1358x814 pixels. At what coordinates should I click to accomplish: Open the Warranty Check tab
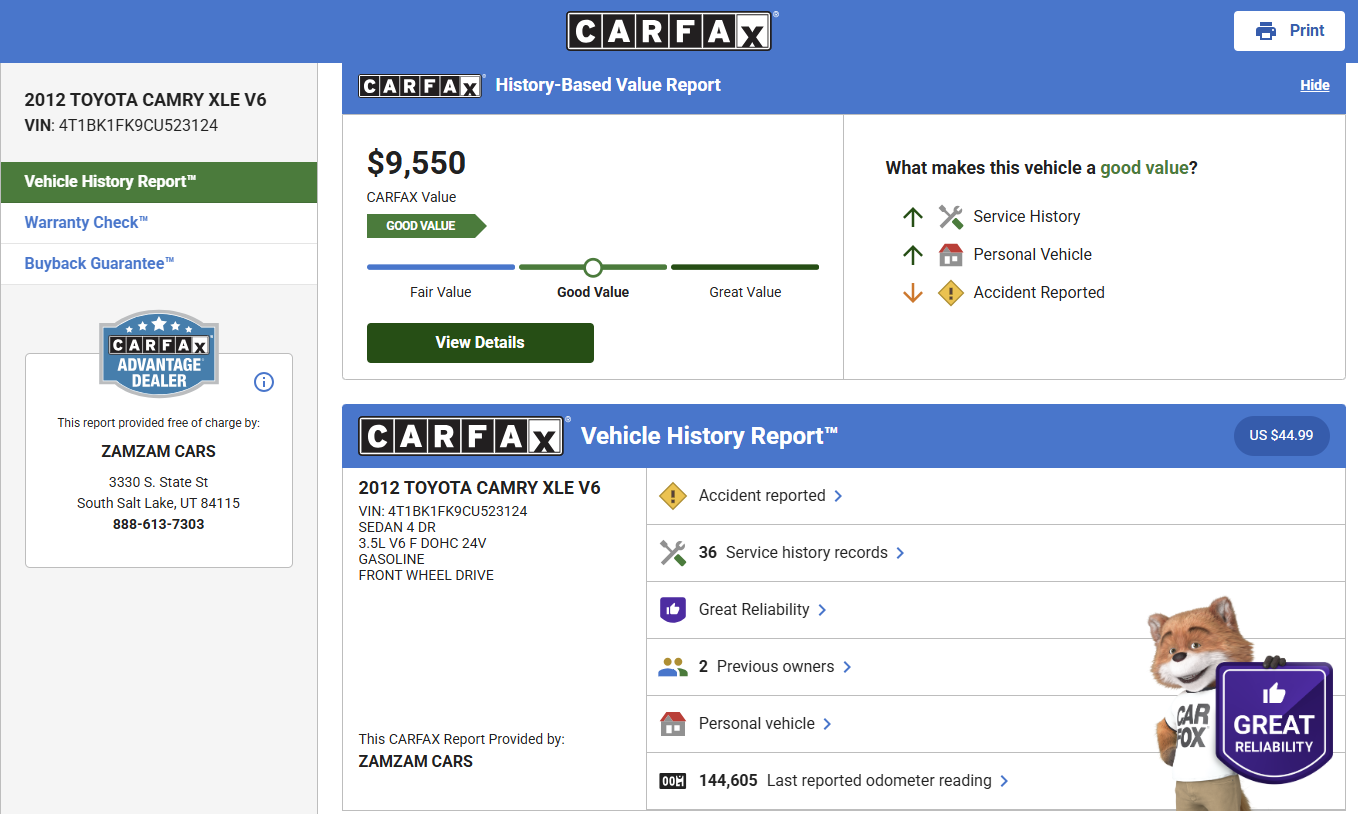[x=86, y=223]
